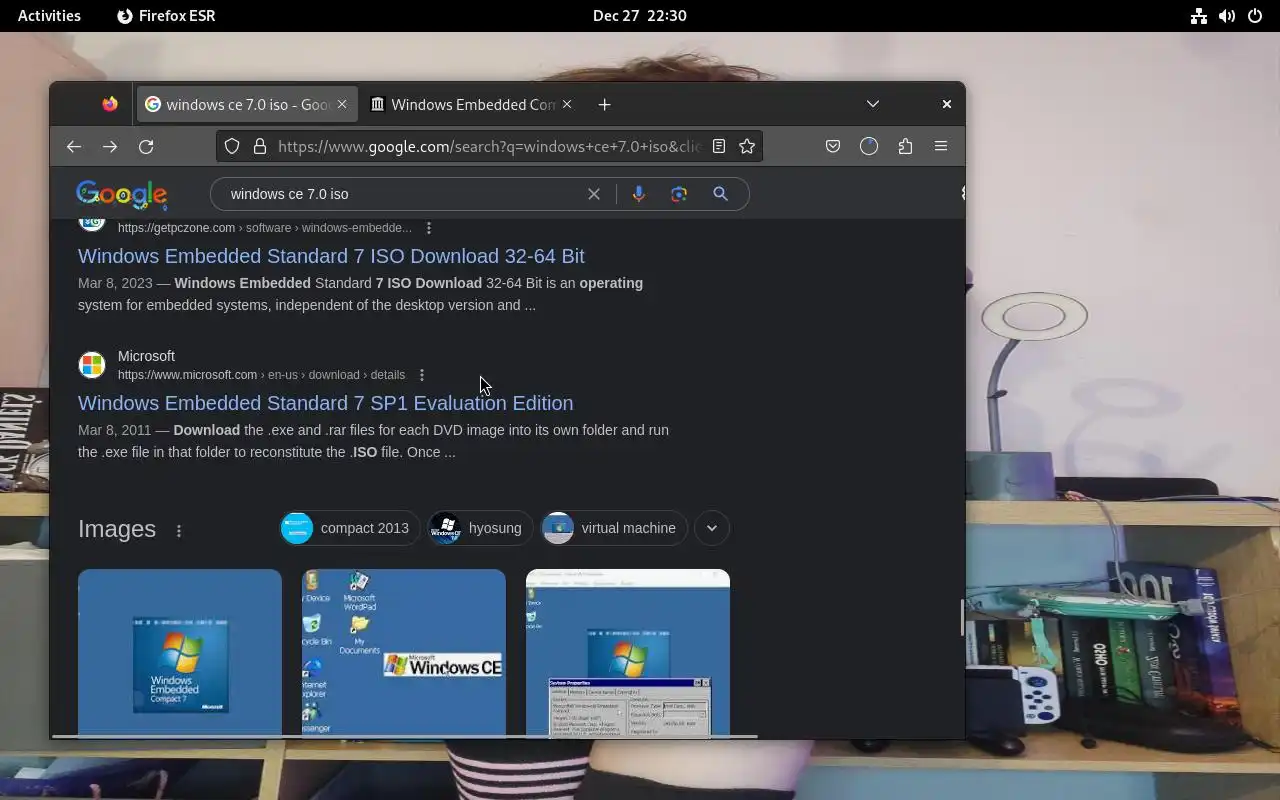Open Firefox account icon

[869, 146]
